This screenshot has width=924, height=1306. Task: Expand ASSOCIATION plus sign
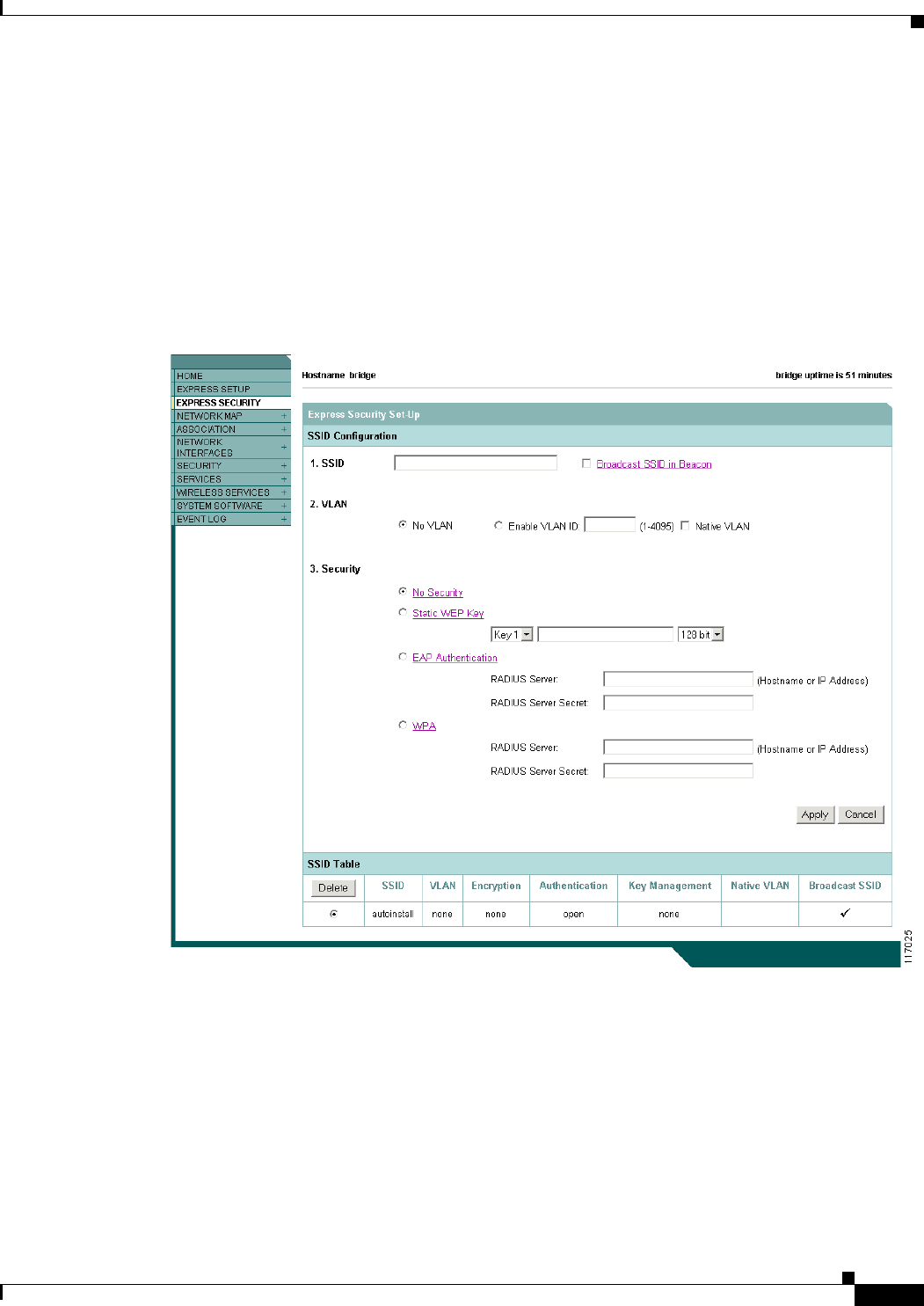[x=284, y=429]
